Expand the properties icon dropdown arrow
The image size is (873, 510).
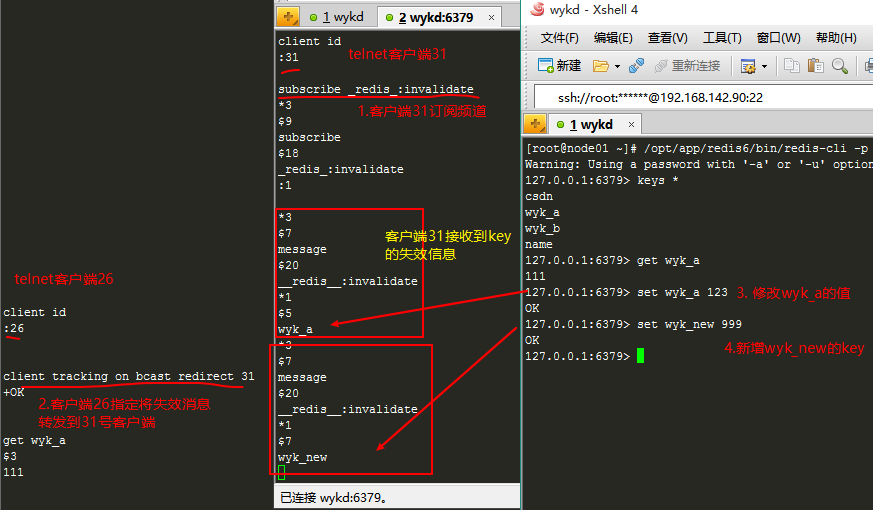pos(764,66)
